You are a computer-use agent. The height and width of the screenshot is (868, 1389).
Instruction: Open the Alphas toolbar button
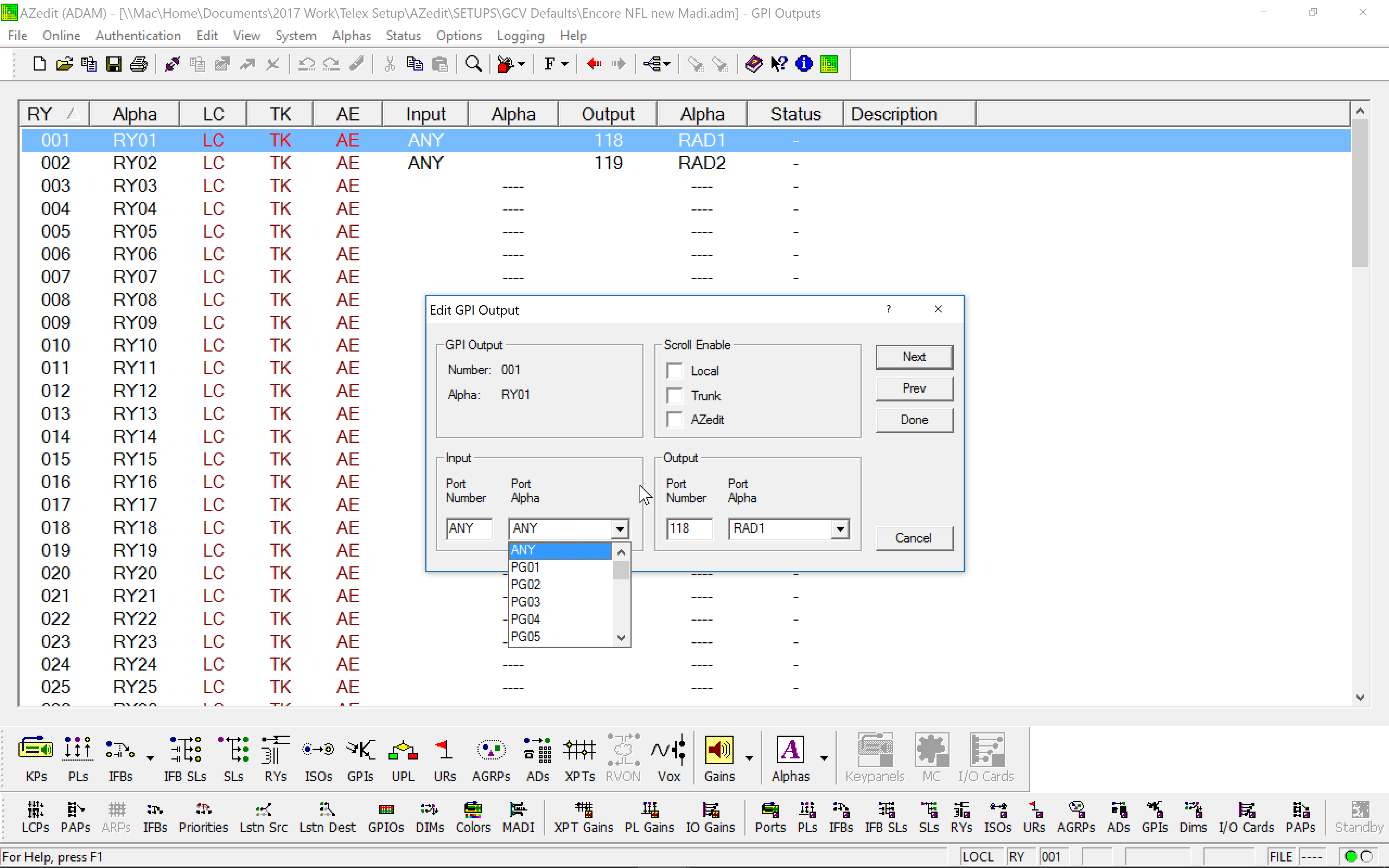pos(790,759)
